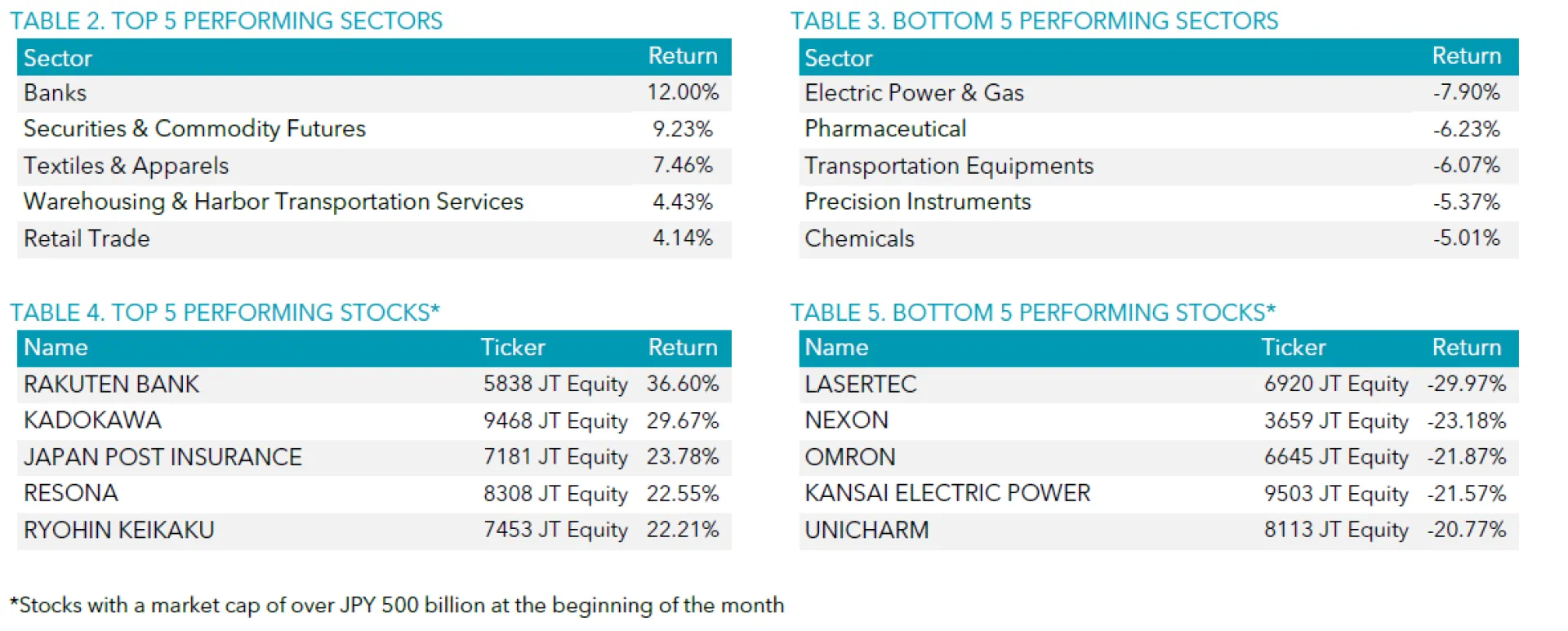Click the Transportation Equipments return value -6.07%

(1466, 166)
